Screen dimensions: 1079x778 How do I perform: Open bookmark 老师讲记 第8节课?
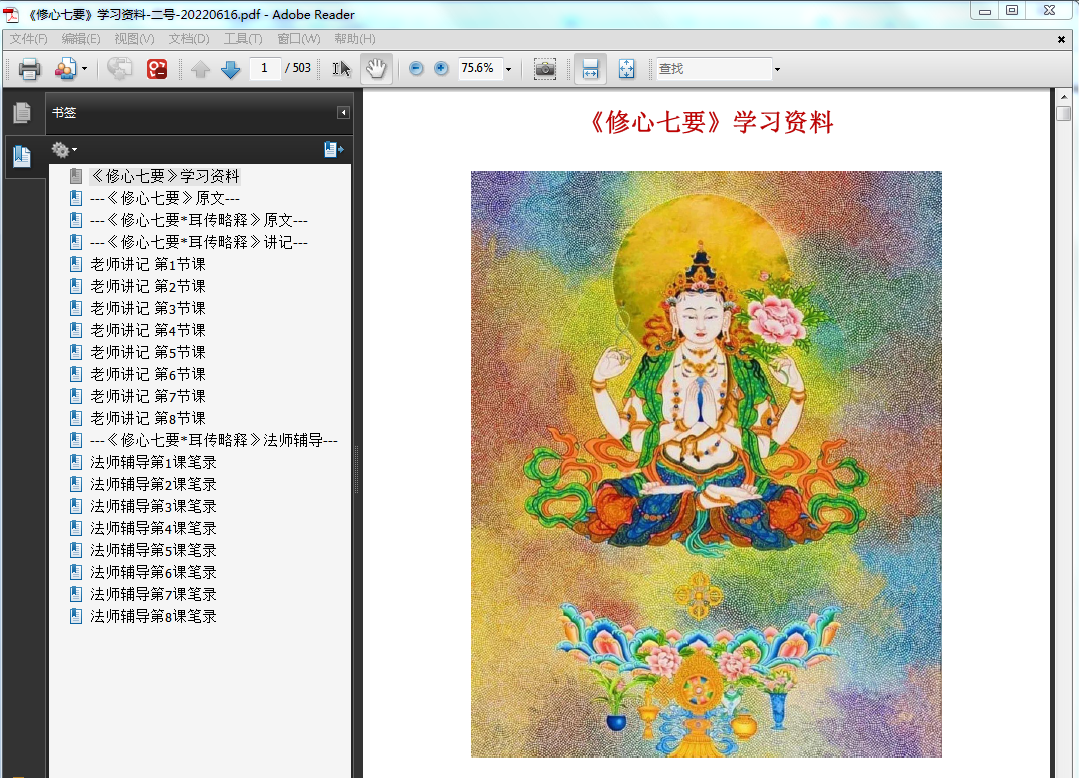(x=148, y=418)
